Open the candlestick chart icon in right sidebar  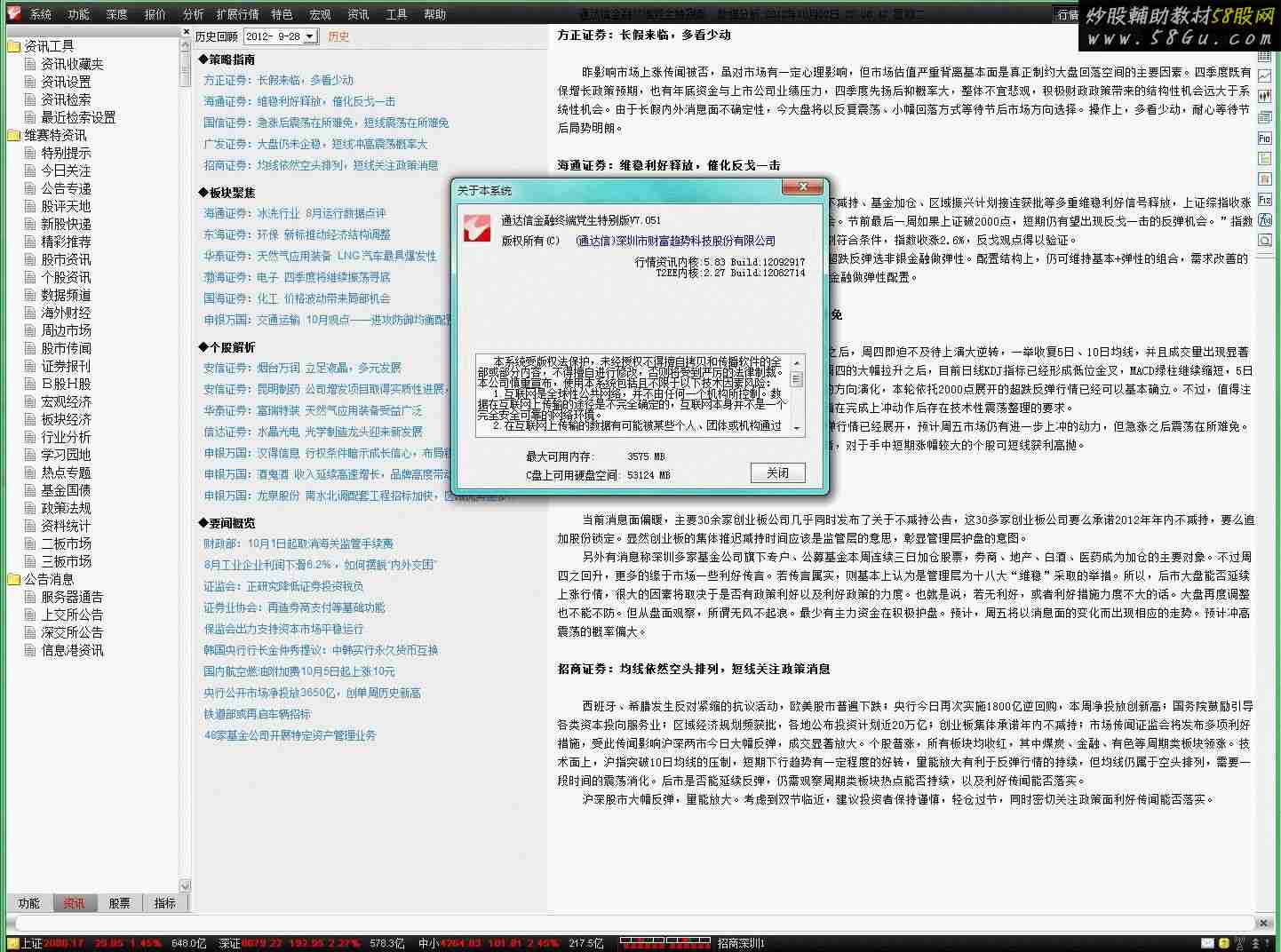pyautogui.click(x=1264, y=97)
